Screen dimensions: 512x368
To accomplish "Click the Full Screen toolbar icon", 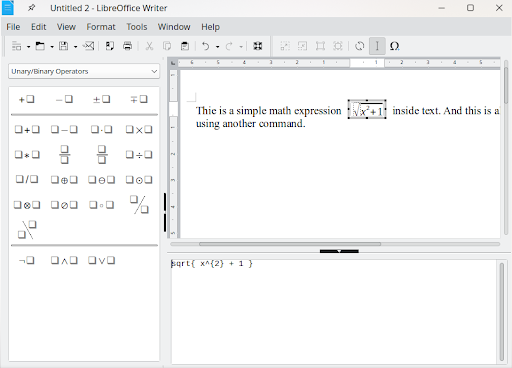I will (x=257, y=46).
